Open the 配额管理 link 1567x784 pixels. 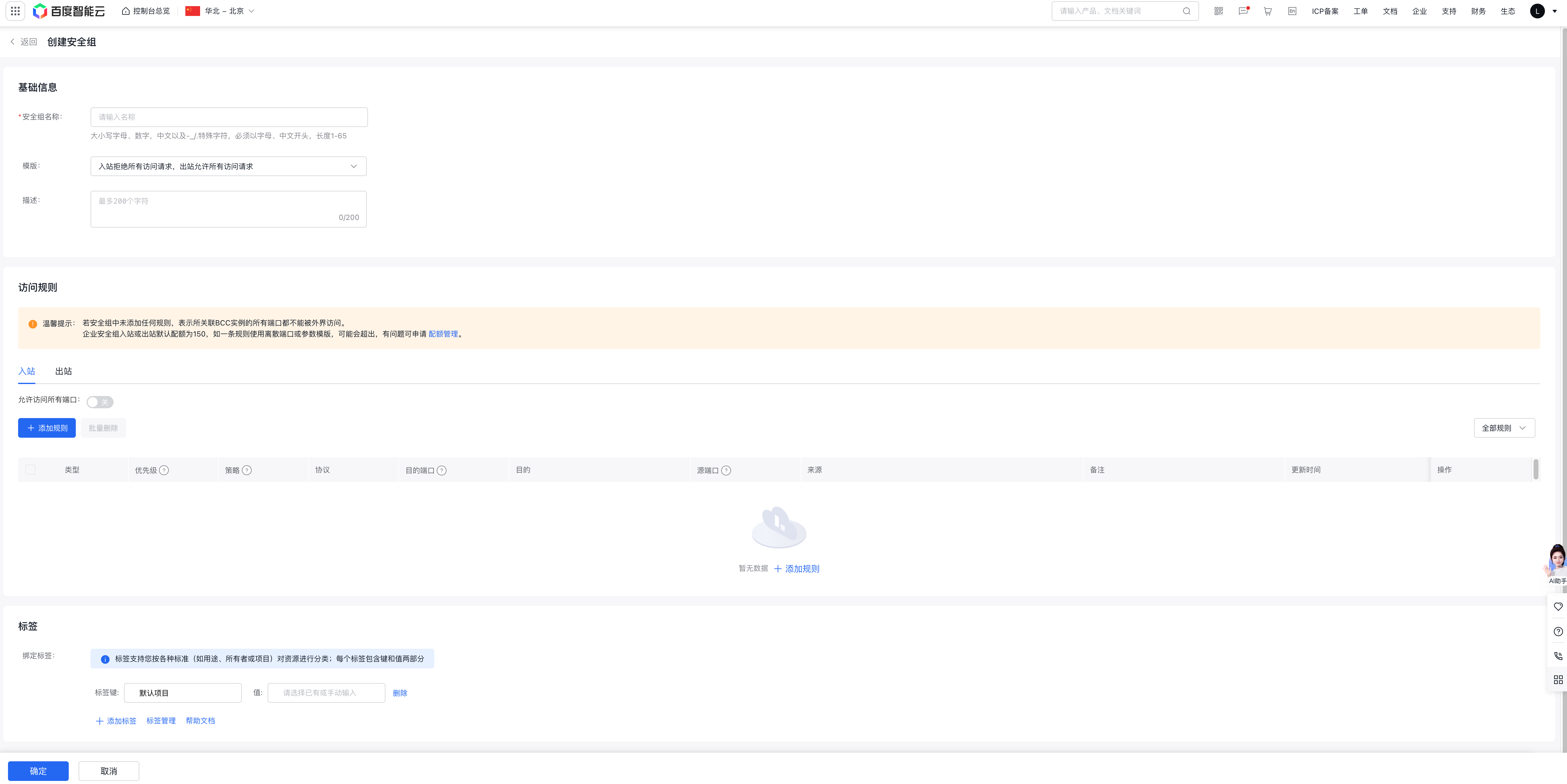click(443, 334)
